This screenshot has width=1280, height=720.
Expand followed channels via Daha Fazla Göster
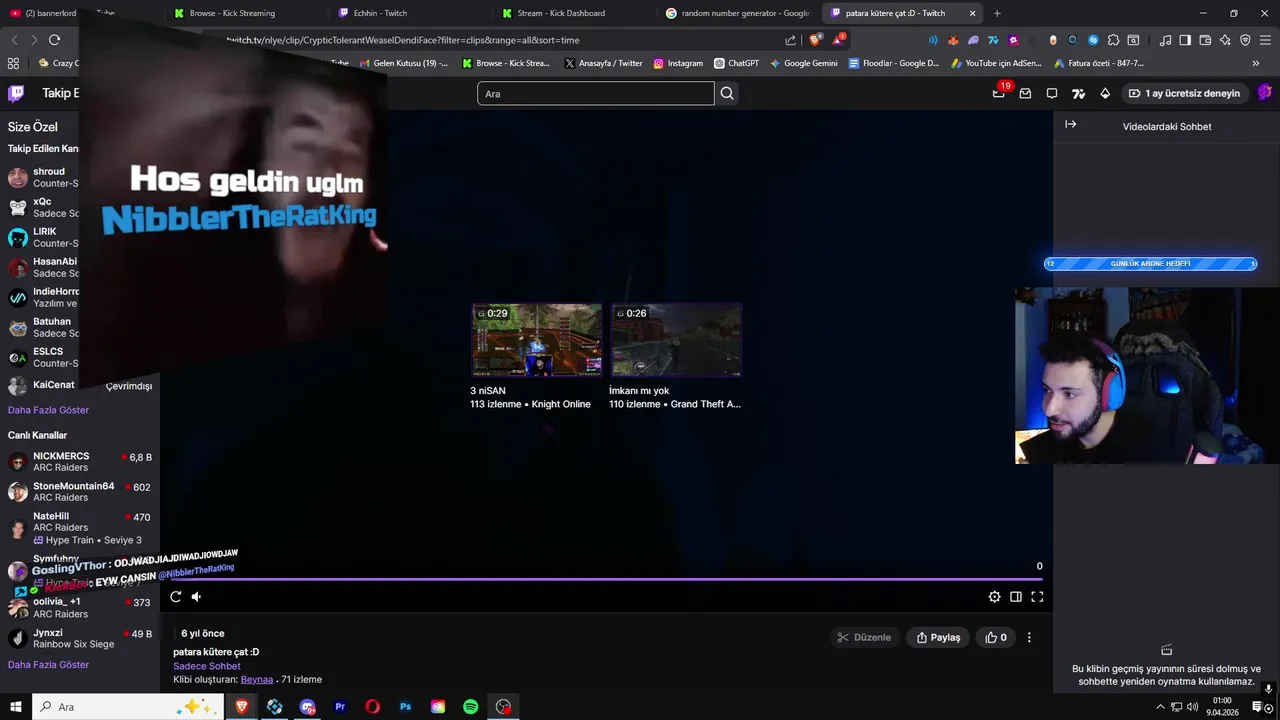[48, 410]
